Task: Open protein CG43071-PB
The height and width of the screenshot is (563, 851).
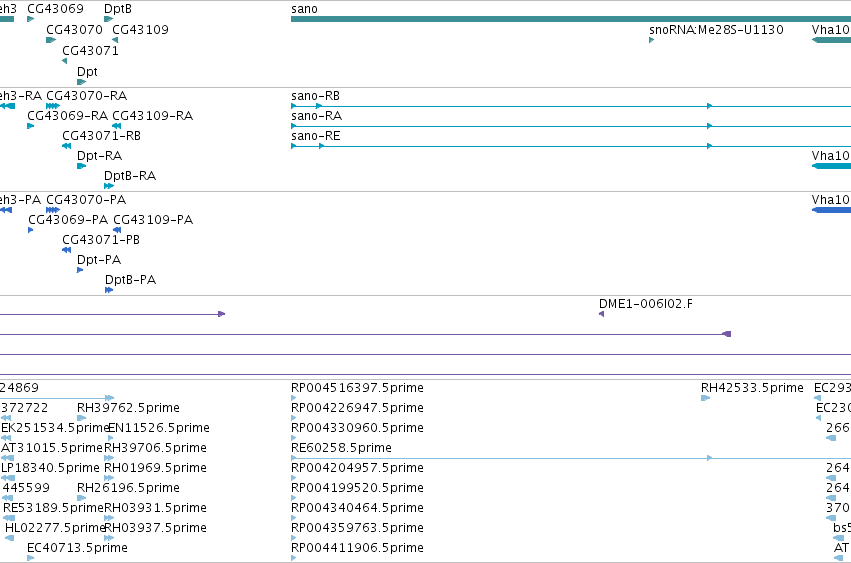Action: 101,240
